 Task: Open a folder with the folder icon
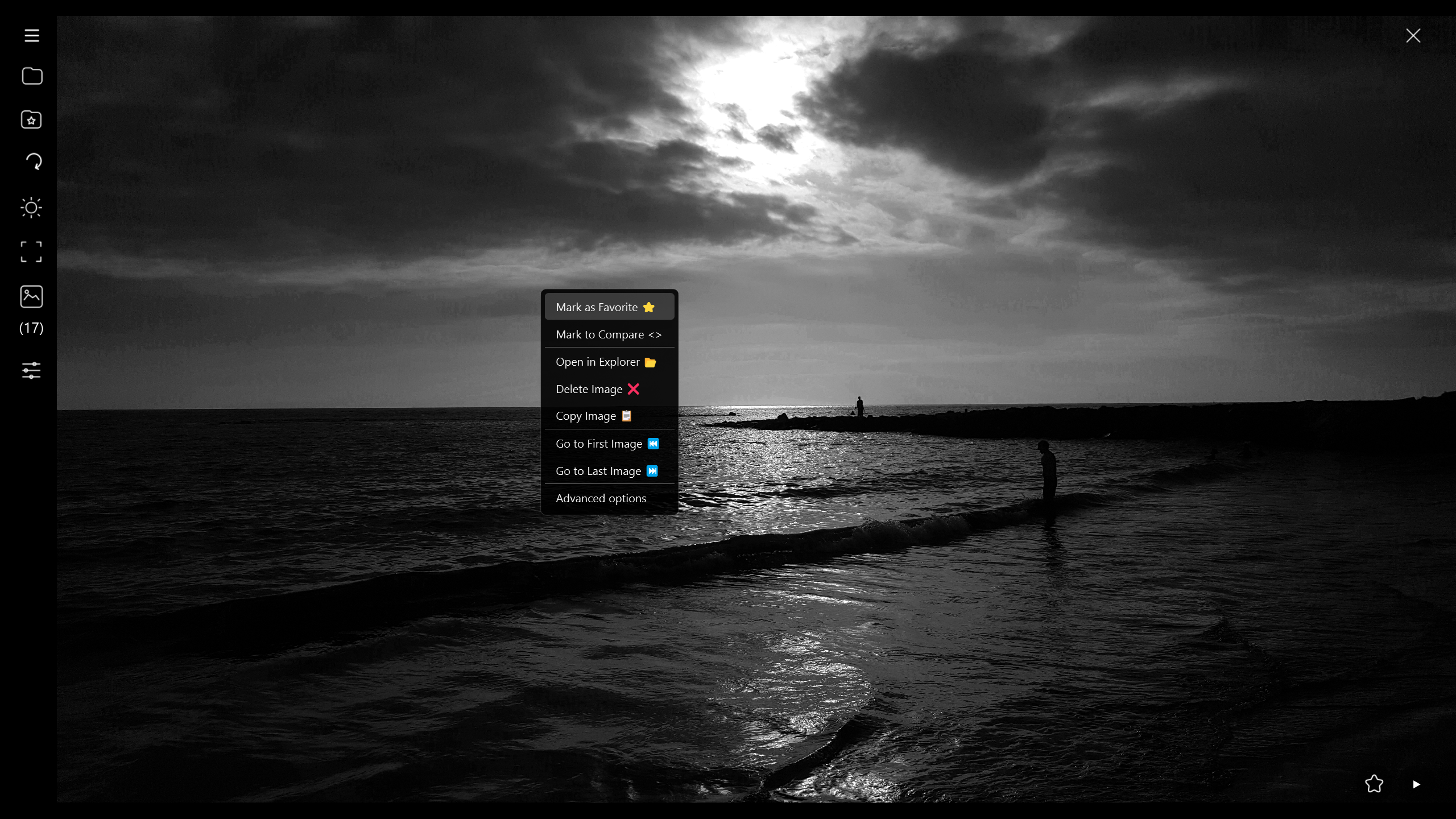point(31,76)
